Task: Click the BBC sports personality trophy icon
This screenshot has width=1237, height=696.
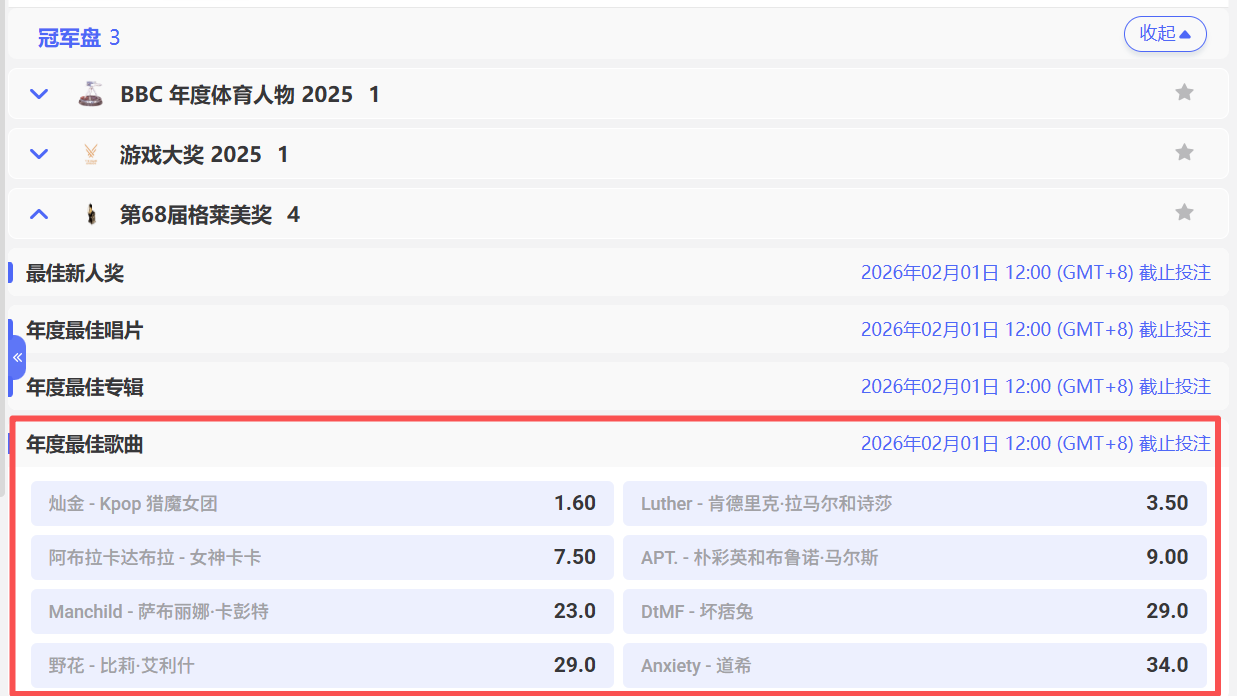Action: (91, 94)
